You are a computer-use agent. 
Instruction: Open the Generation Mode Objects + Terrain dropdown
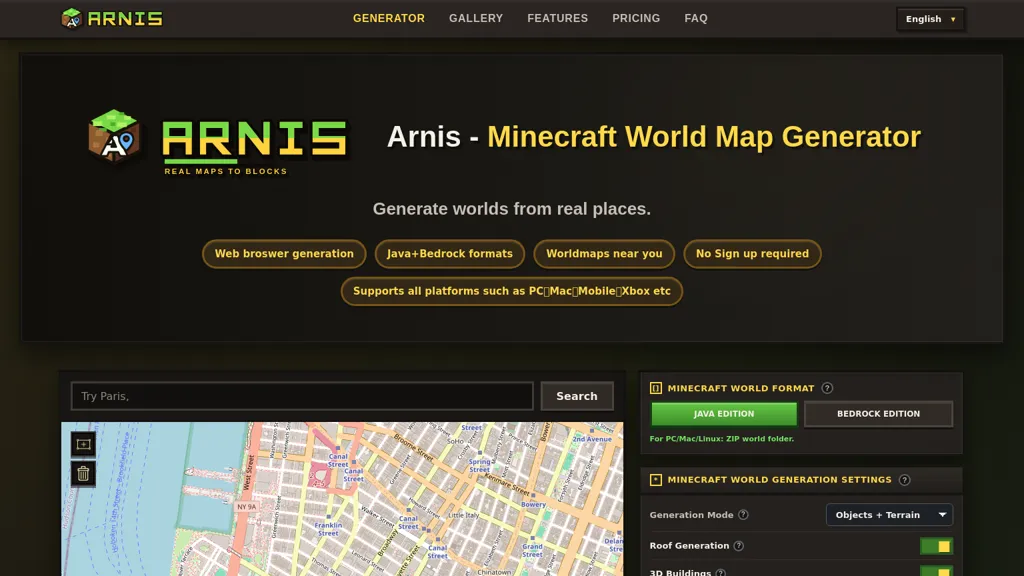coord(889,515)
